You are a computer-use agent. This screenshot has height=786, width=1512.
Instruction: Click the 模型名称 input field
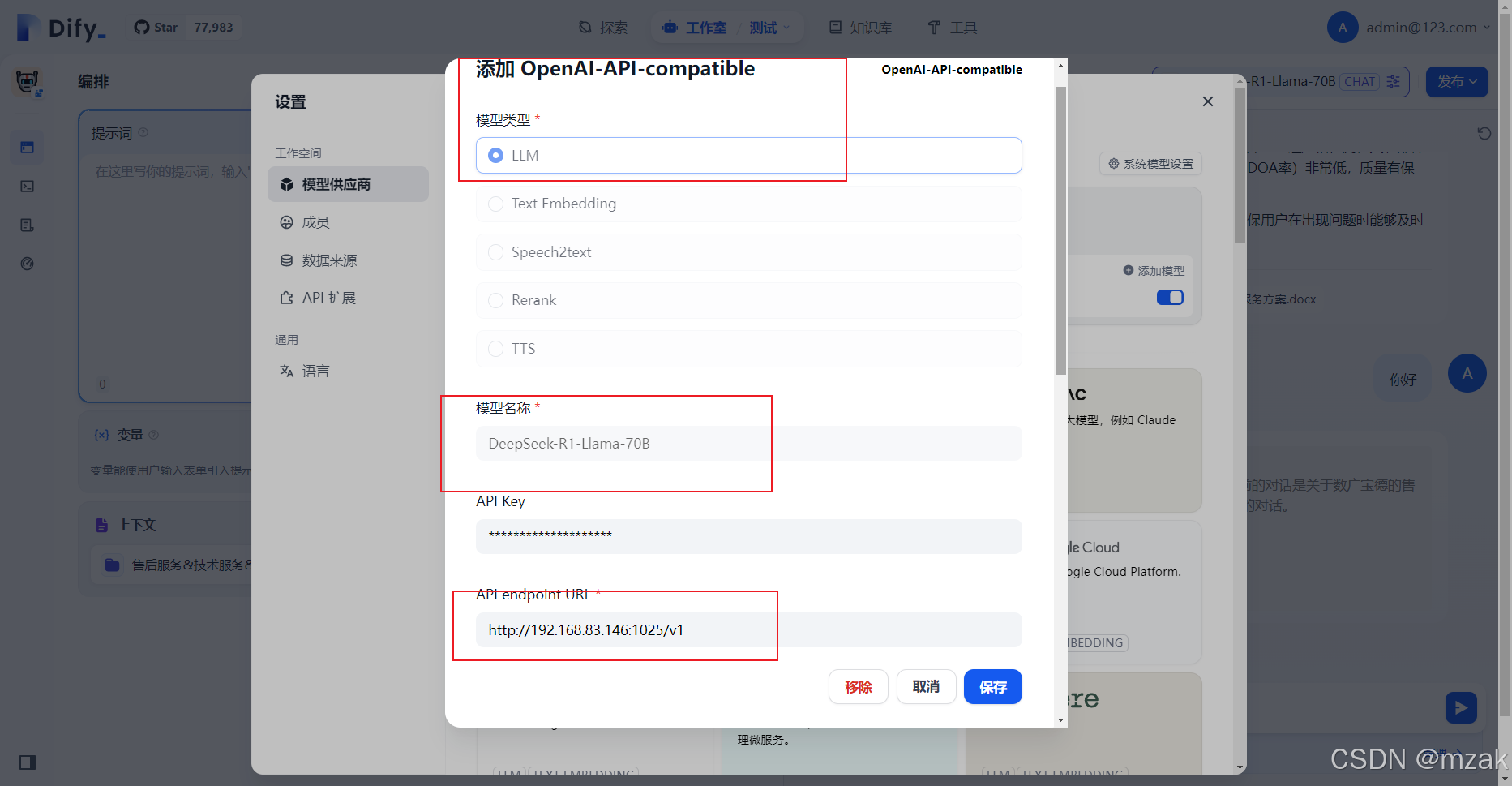[x=748, y=444]
